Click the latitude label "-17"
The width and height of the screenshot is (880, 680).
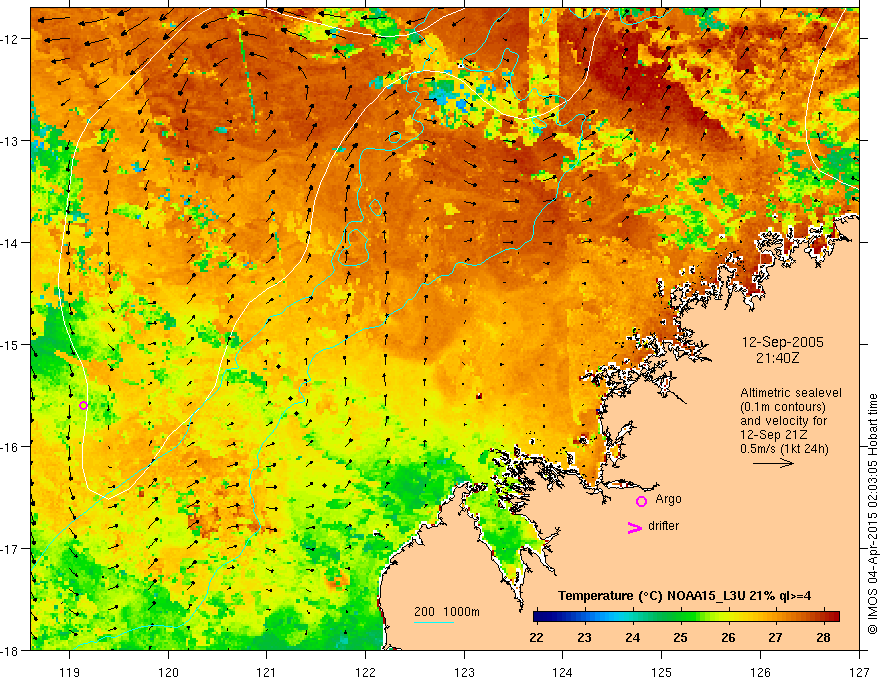(x=11, y=549)
